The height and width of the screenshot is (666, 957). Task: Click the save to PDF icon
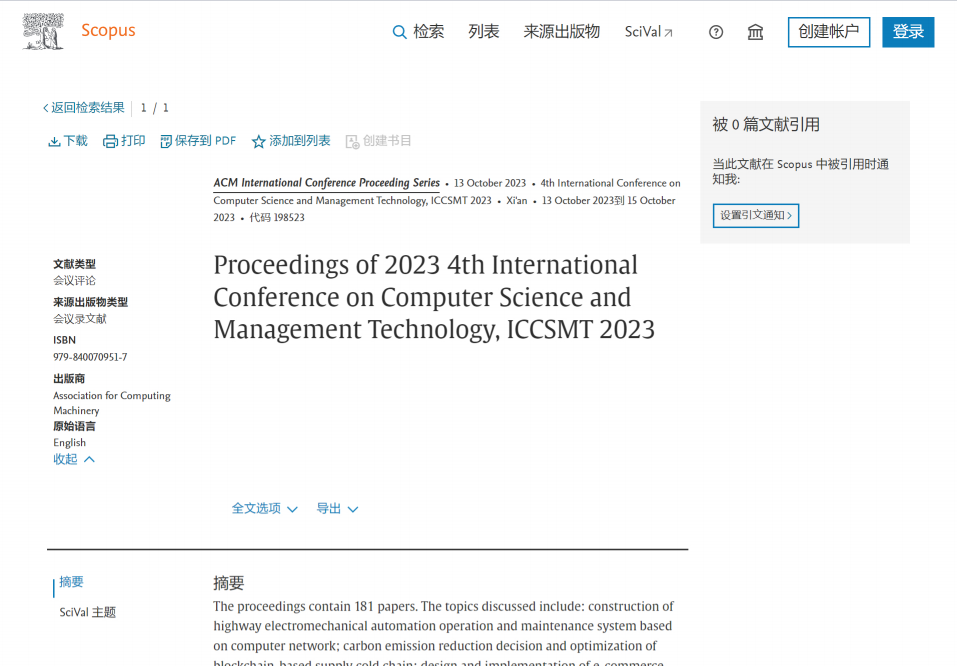point(166,142)
